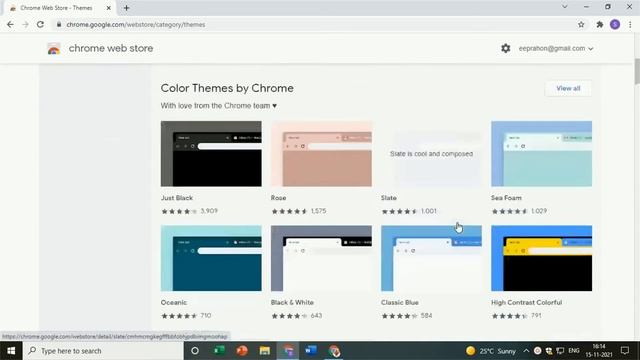Click the Just Black theme title
640x360 pixels.
(x=177, y=198)
